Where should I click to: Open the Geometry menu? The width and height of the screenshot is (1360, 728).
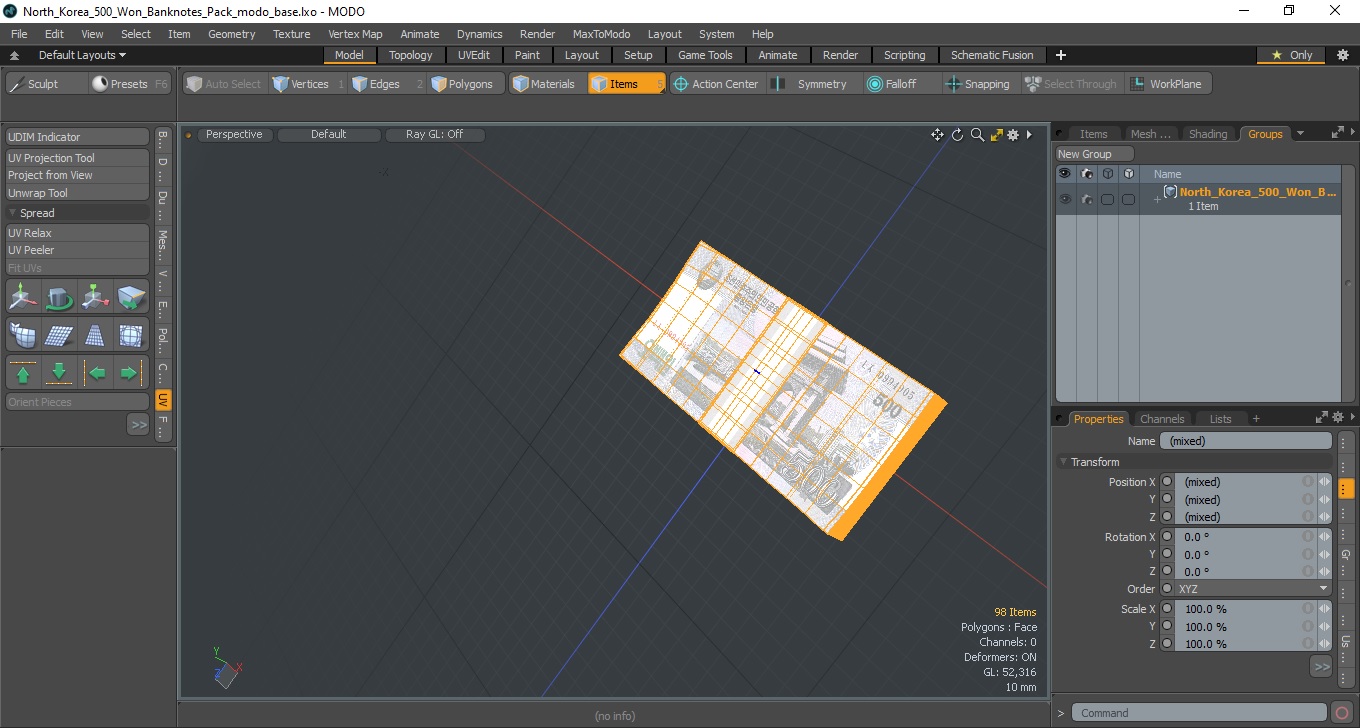231,34
